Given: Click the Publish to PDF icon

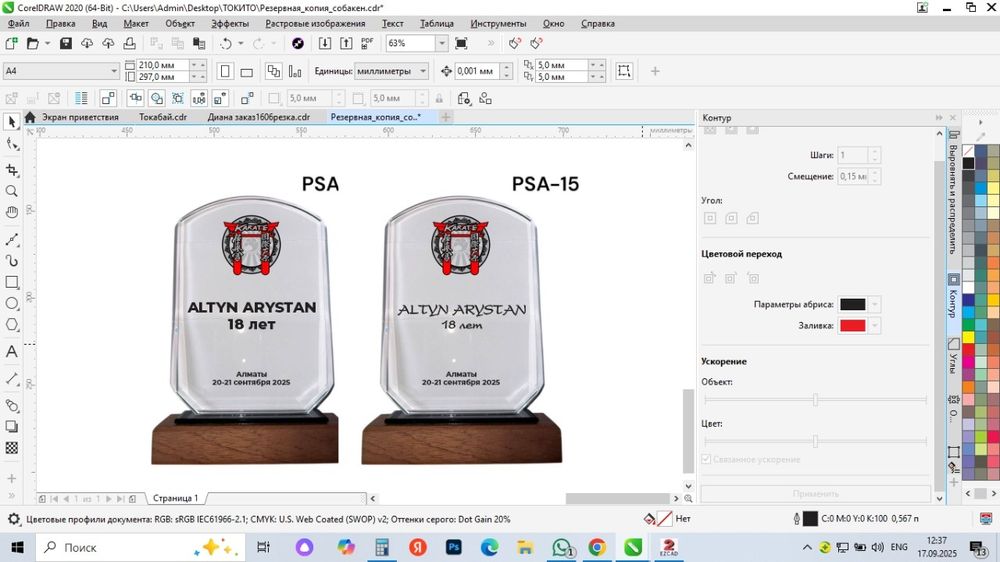Looking at the screenshot, I should 367,44.
